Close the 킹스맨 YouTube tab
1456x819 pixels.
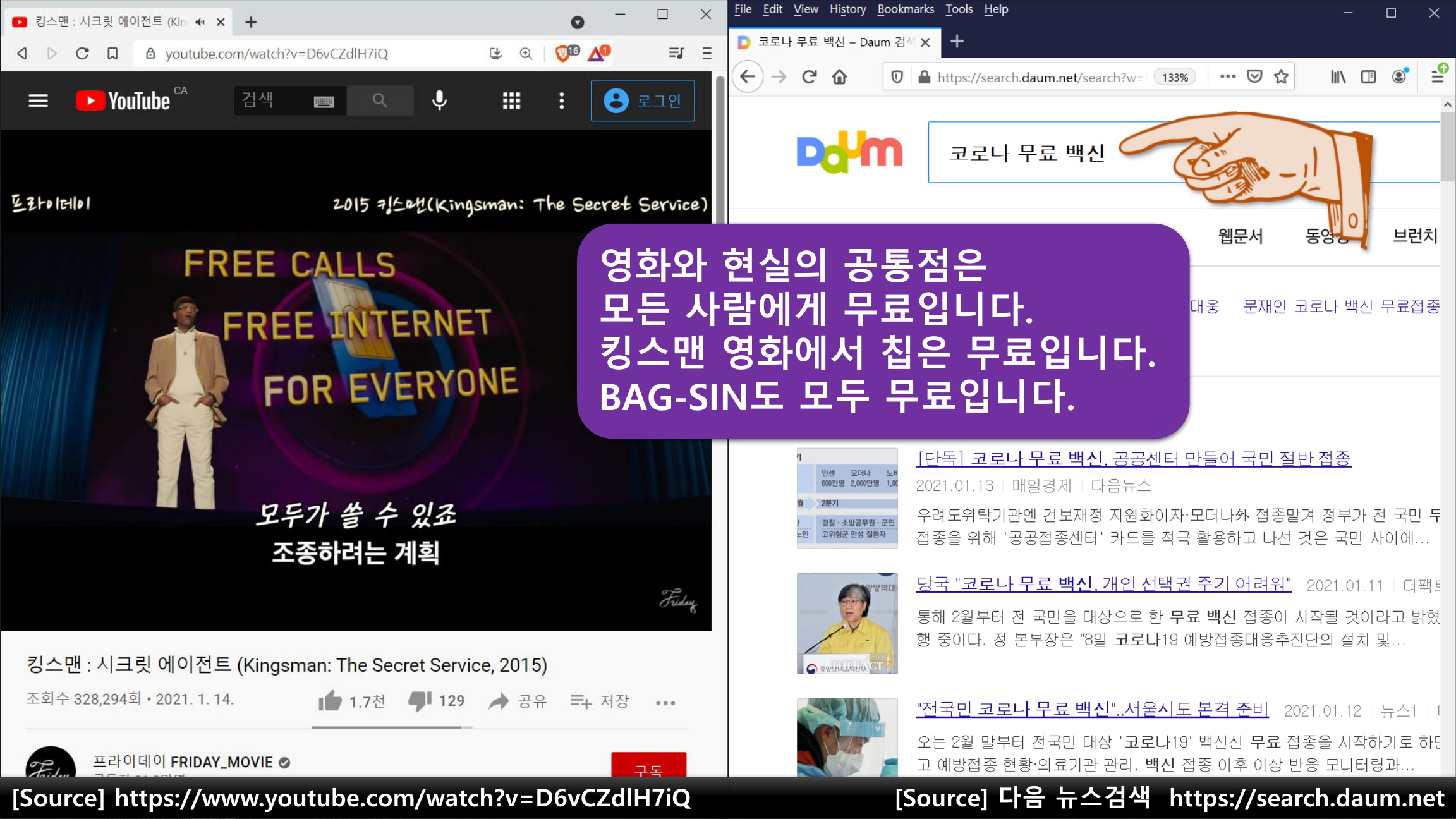coord(221,22)
